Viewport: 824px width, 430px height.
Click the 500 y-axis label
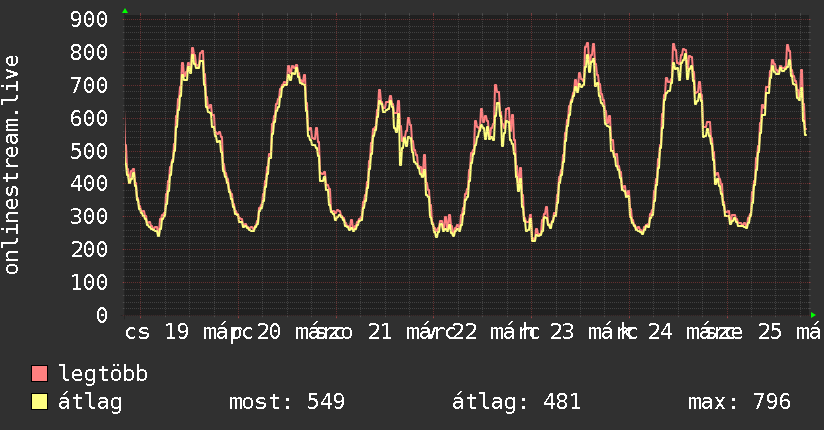click(x=89, y=151)
